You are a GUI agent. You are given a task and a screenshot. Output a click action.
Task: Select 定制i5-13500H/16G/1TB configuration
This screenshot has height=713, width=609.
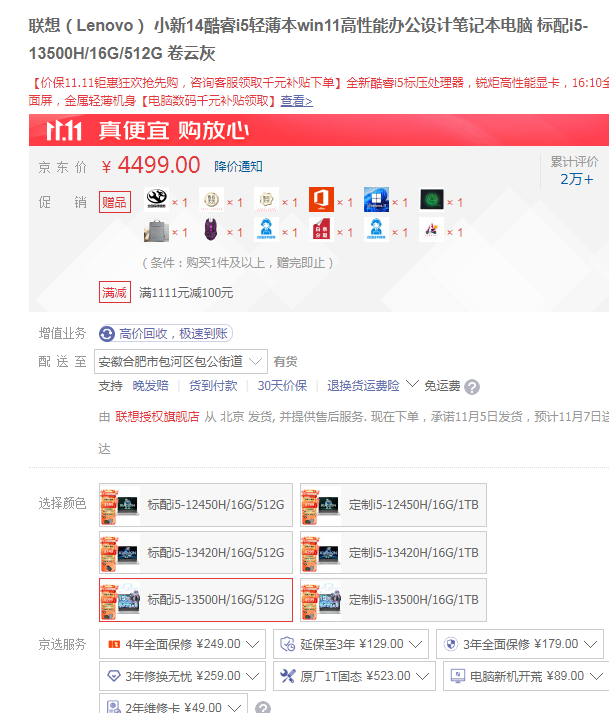[x=393, y=600]
